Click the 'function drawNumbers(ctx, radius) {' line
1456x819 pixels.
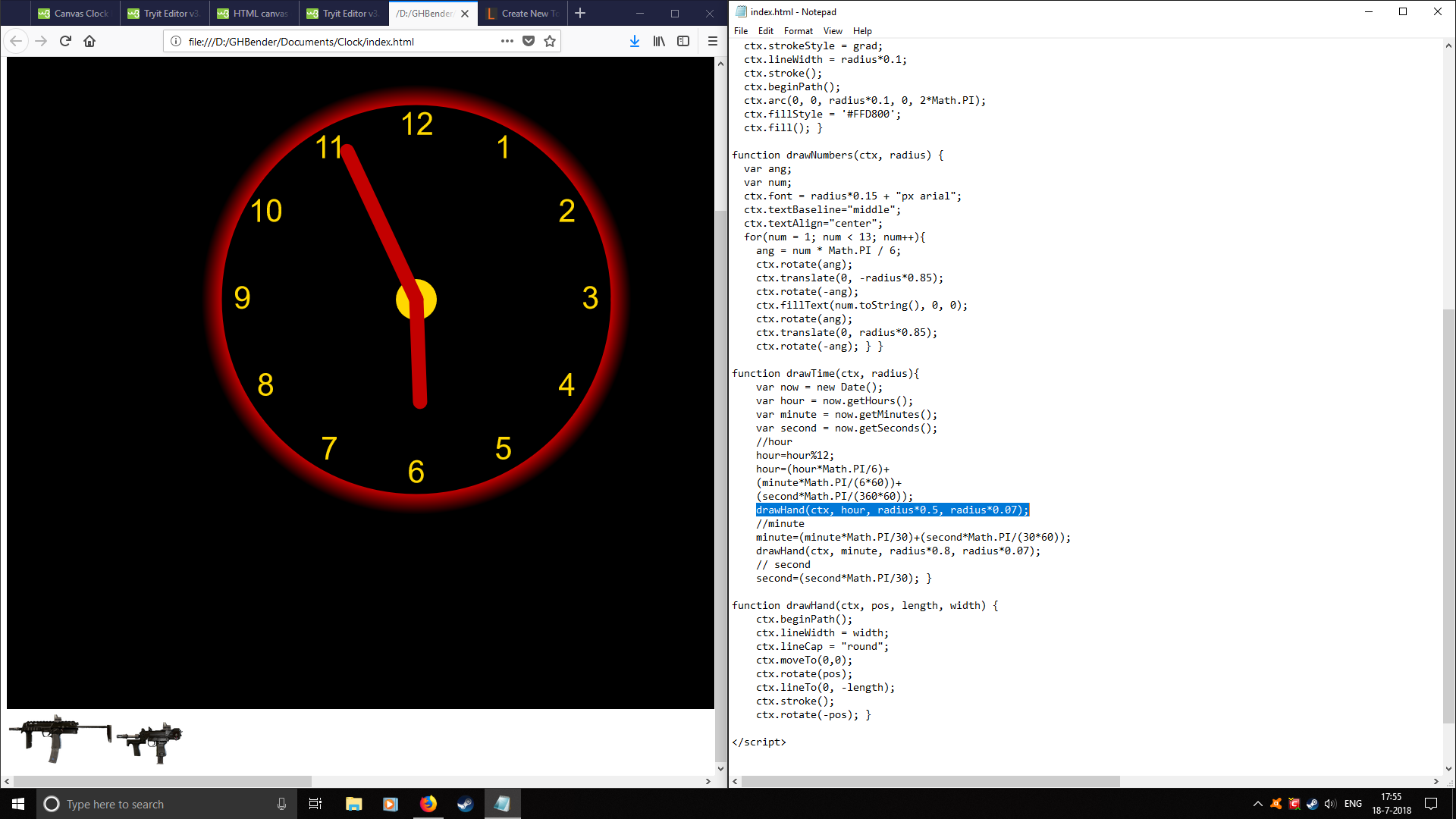(x=837, y=155)
